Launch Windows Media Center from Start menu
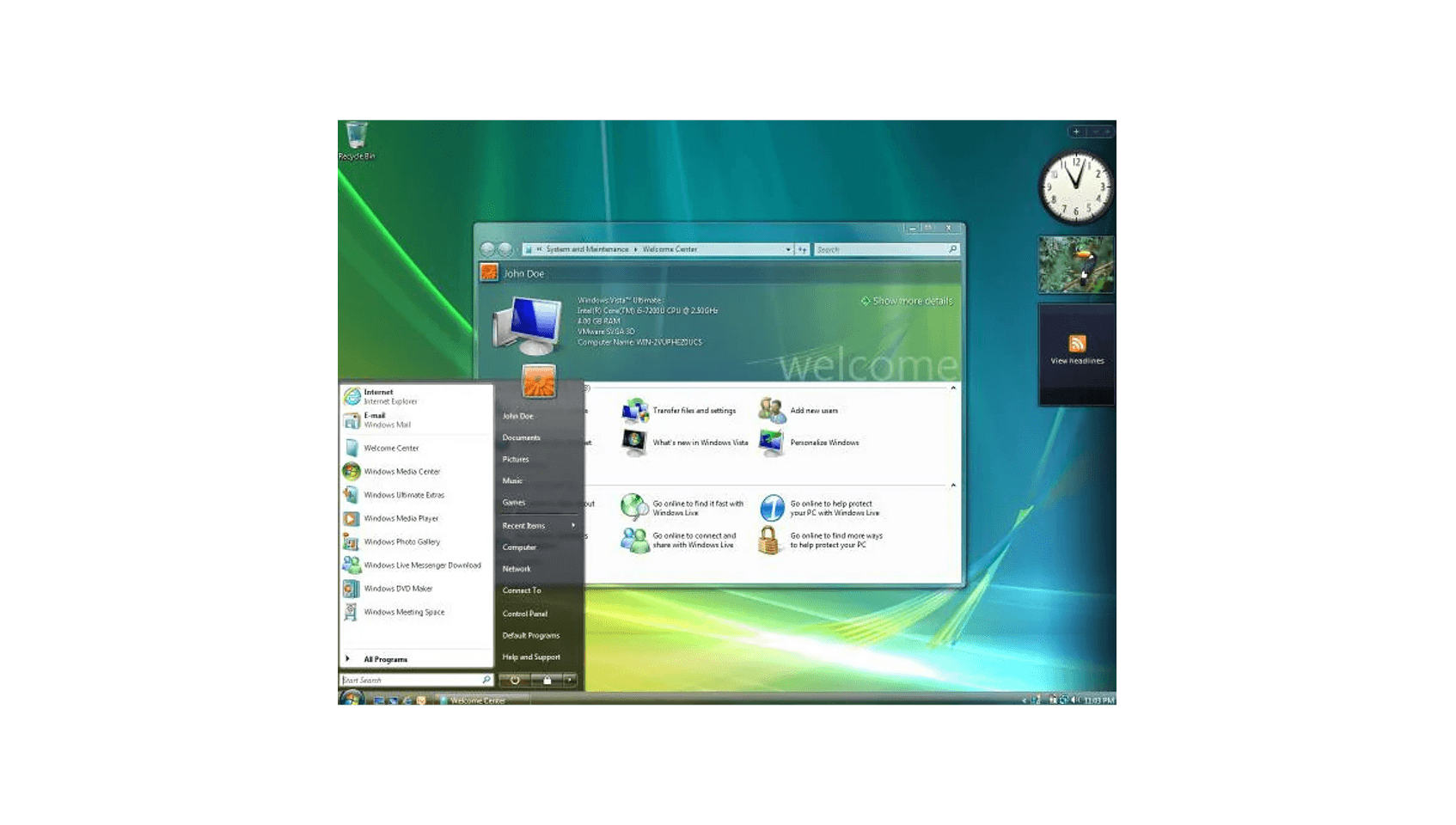 tap(401, 472)
